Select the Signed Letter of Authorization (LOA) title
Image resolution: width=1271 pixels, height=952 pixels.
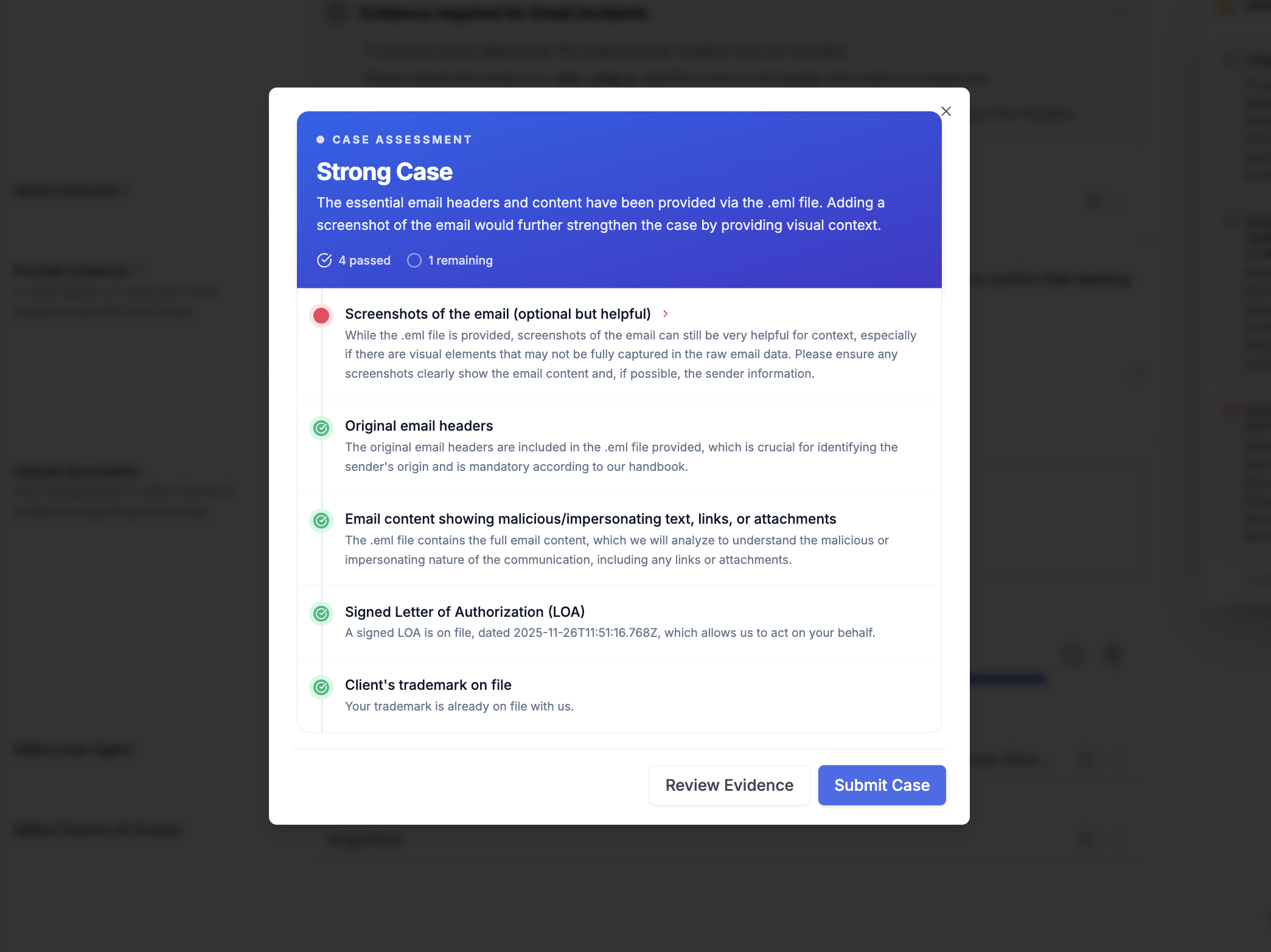[464, 612]
